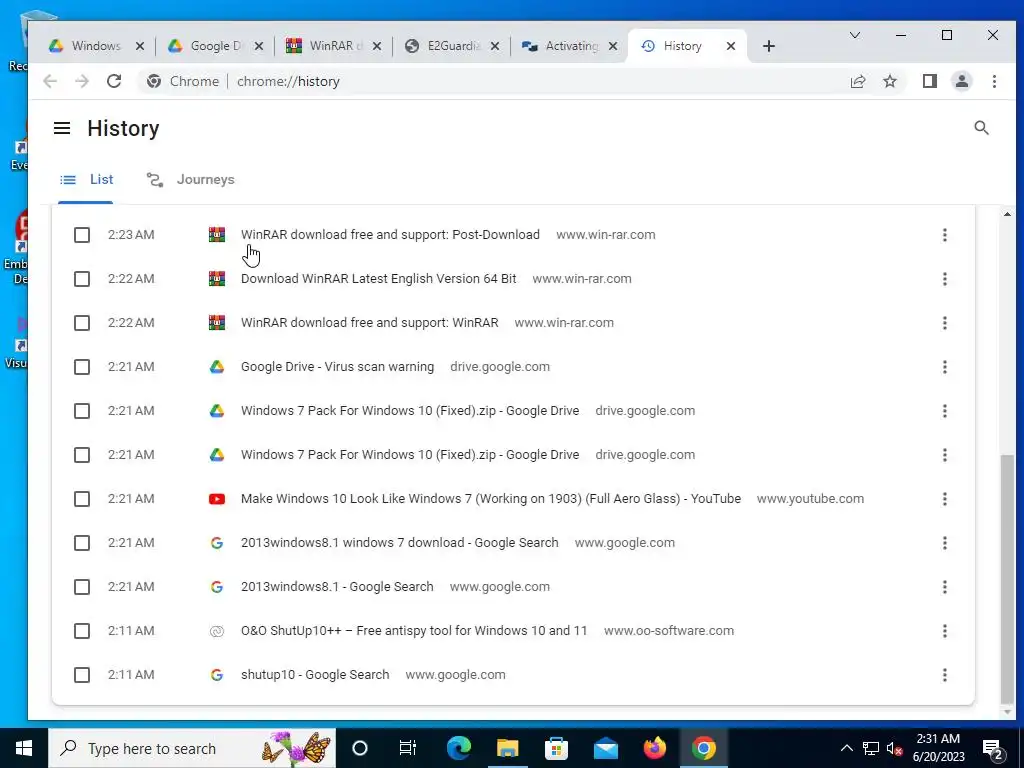Open actions menu for WinRAR Post-Download entry
Viewport: 1024px width, 768px height.
pyautogui.click(x=944, y=235)
